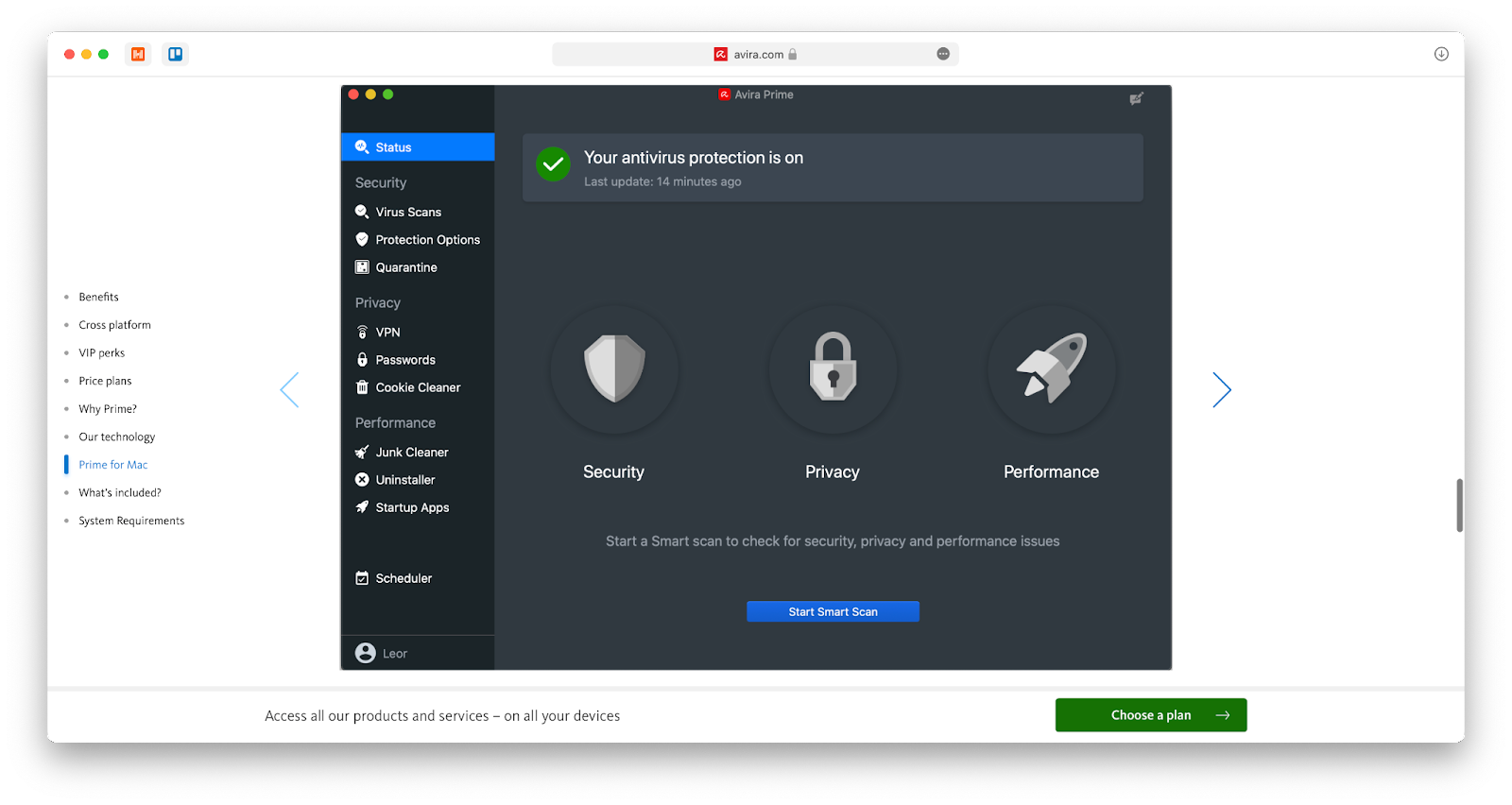Click the page vertical scrollbar thumb
Screen dimensions: 1512x805
pos(1459,505)
